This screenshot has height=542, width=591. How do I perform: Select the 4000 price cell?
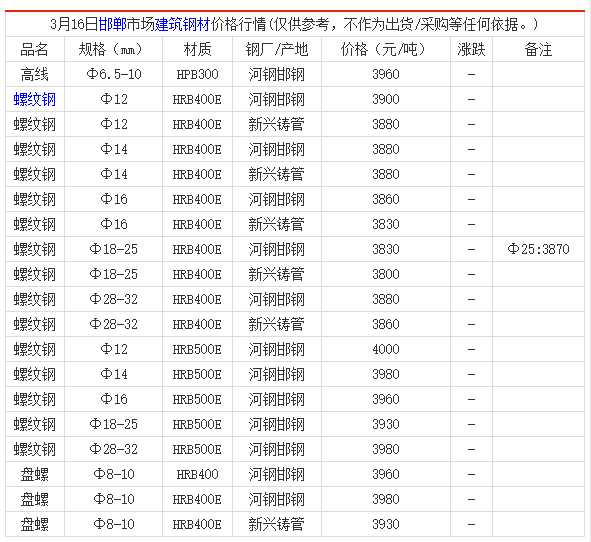386,349
